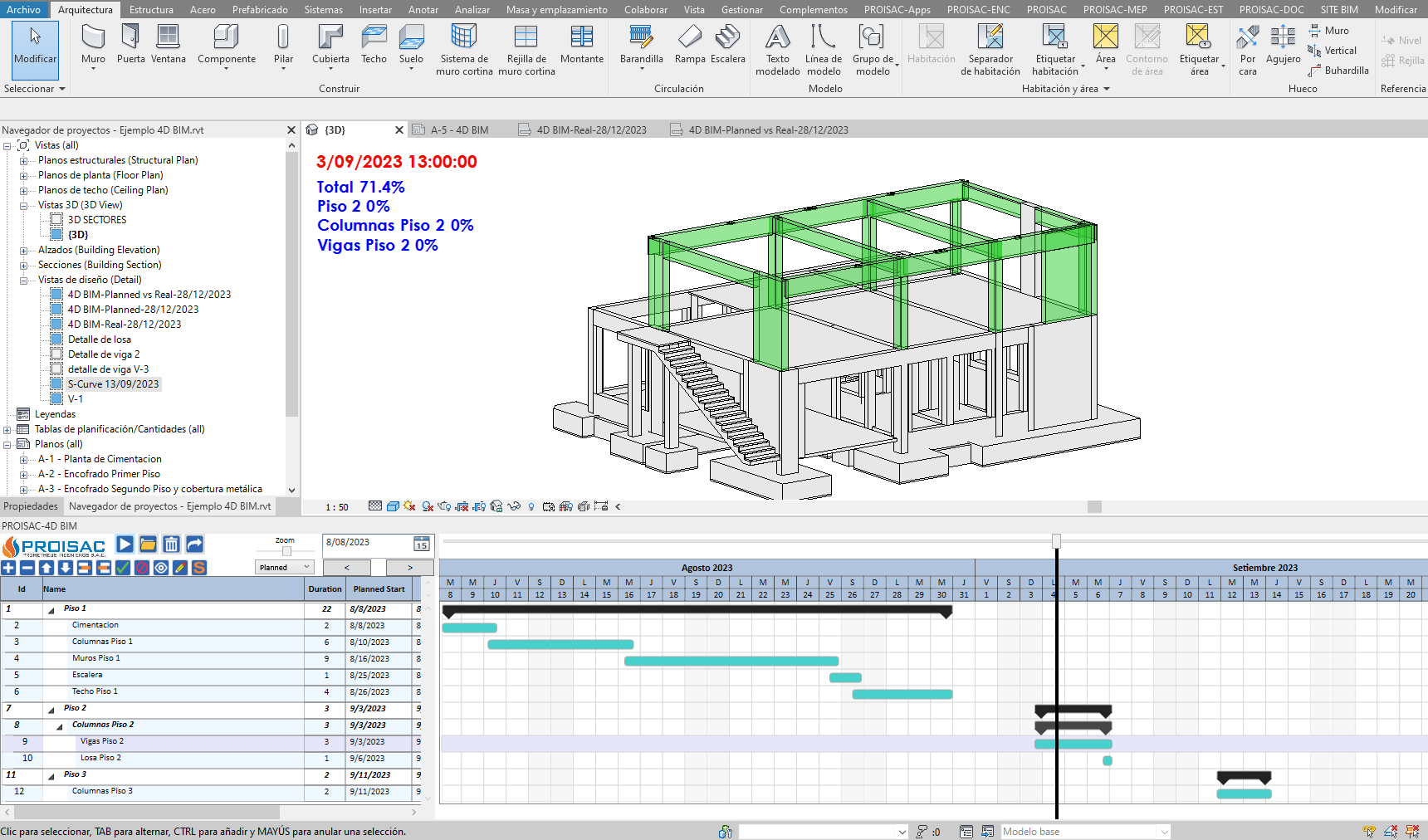The image size is (1428, 840).
Task: Open the Estructura ribbon tab
Action: click(151, 10)
